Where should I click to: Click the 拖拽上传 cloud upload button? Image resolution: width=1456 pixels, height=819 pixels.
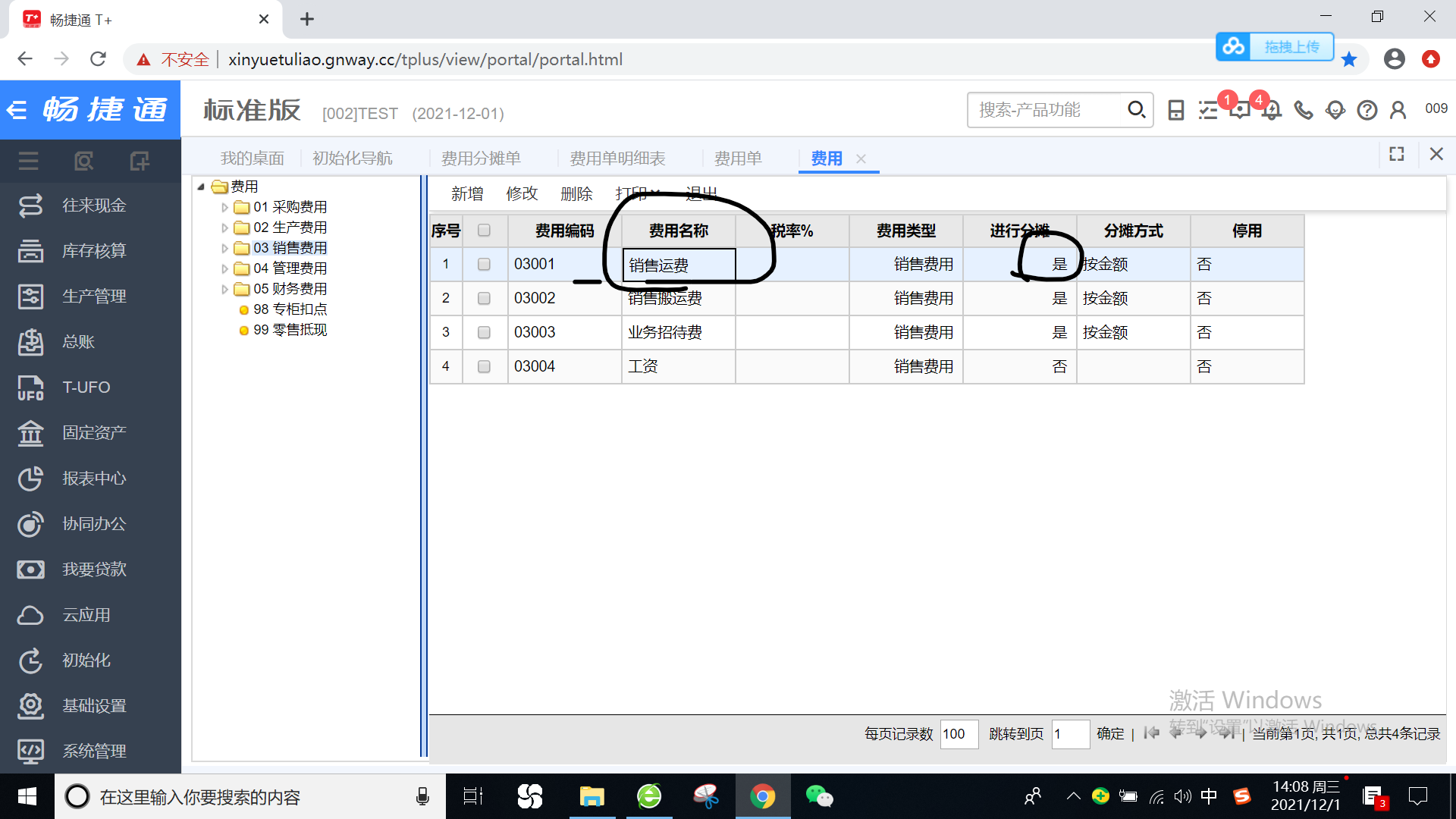coord(1275,47)
